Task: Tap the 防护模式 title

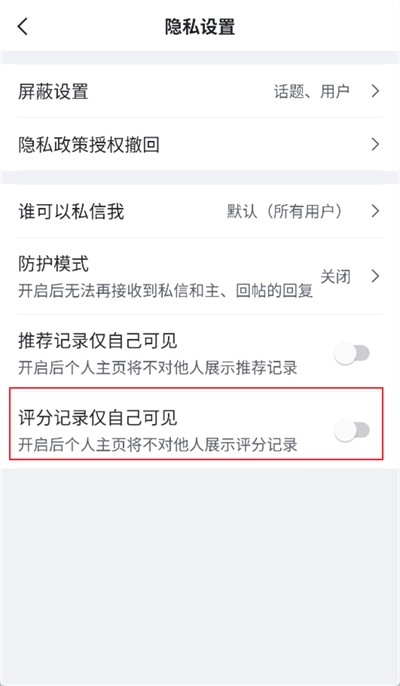Action: point(53,264)
